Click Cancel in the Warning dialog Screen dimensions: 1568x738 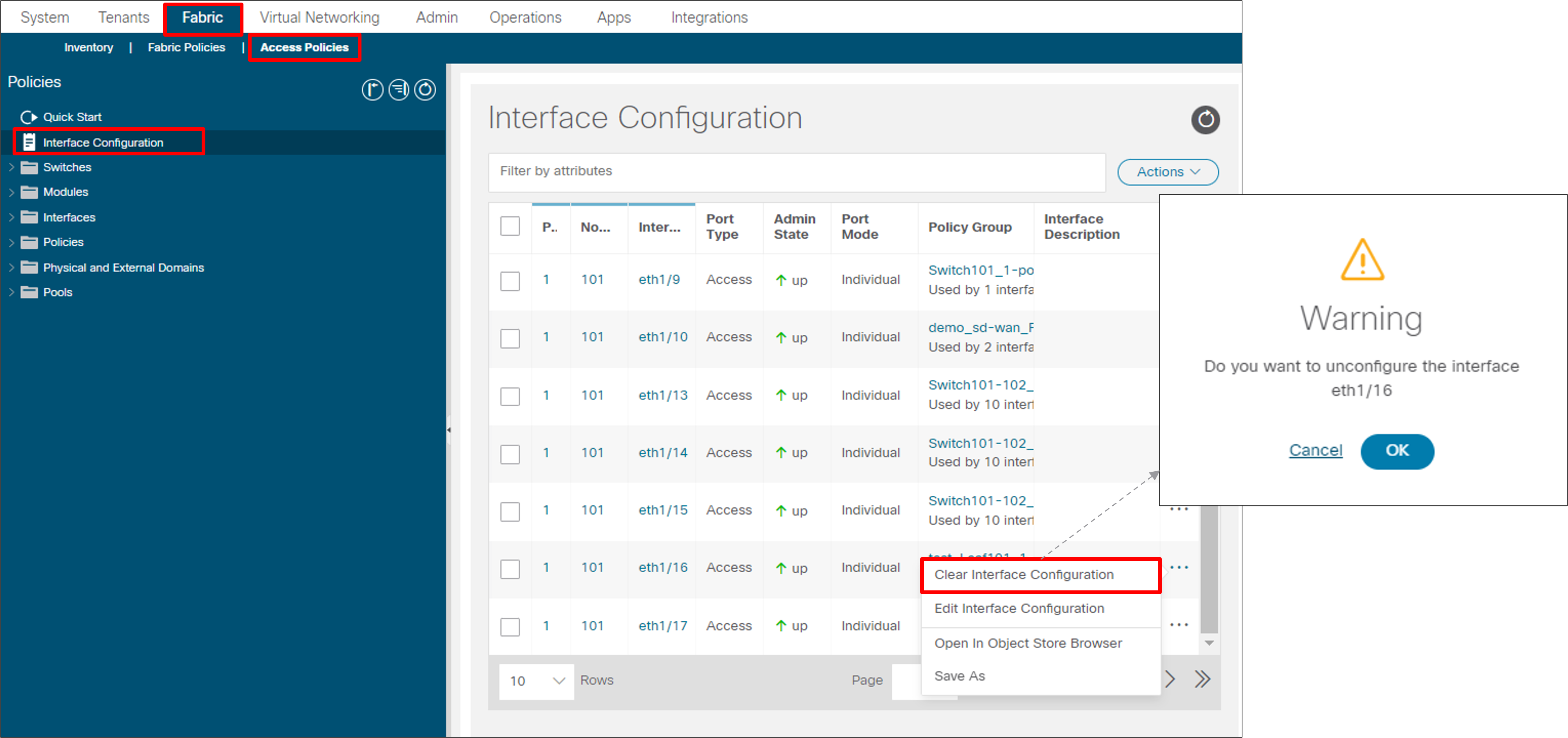[1316, 450]
